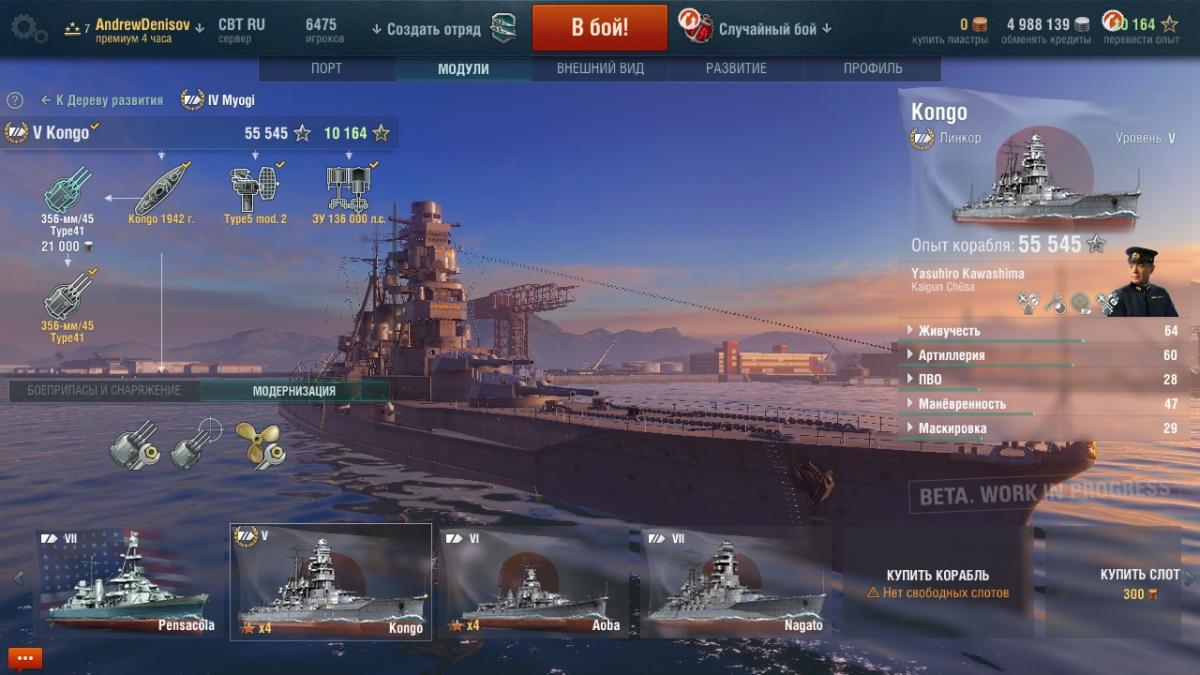The image size is (1200, 675).
Task: Go back via К Дереву развития link
Action: pos(102,100)
